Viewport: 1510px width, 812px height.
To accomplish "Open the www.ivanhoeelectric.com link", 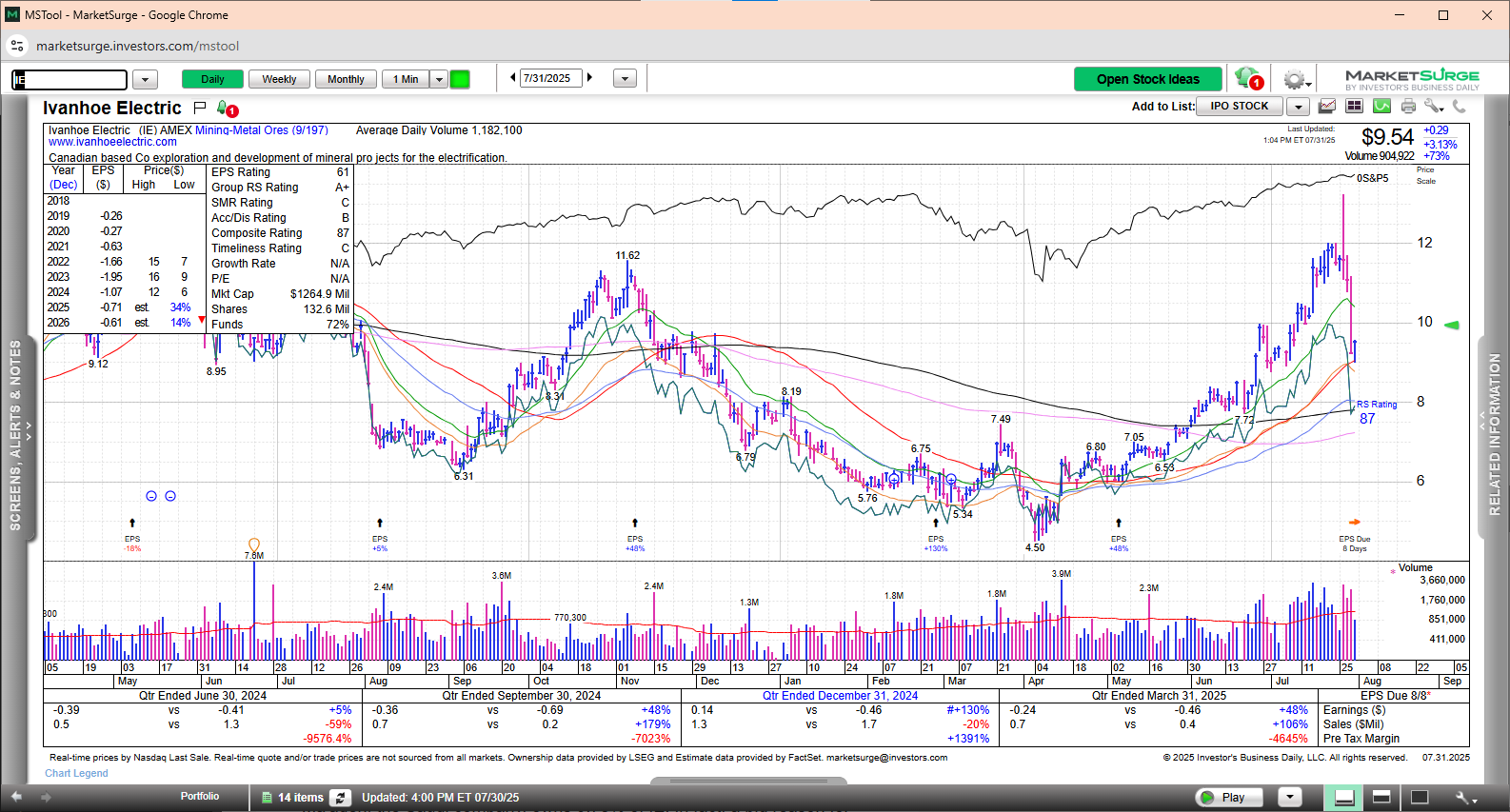I will click(x=112, y=142).
